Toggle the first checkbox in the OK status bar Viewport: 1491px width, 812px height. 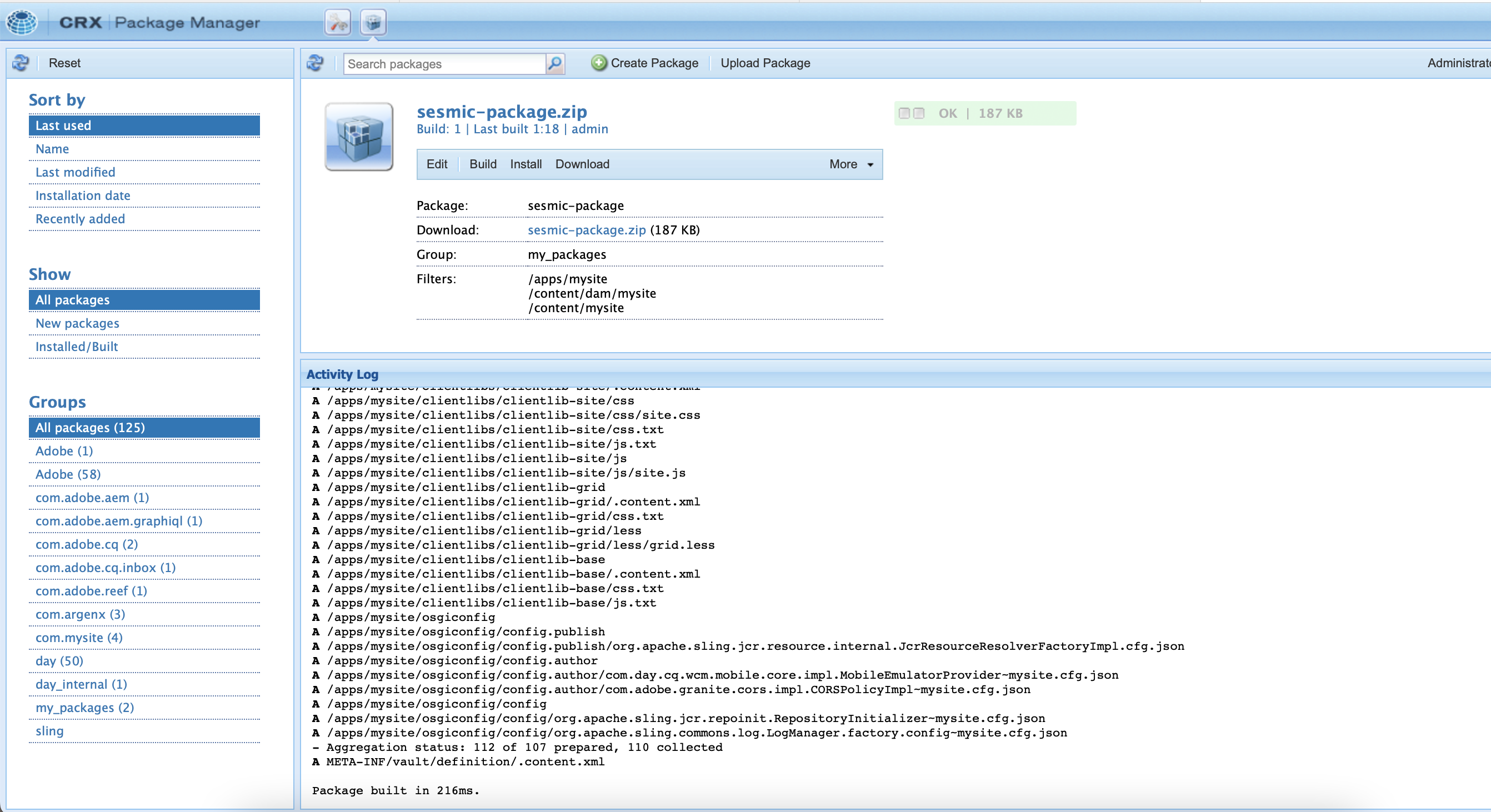[x=906, y=113]
